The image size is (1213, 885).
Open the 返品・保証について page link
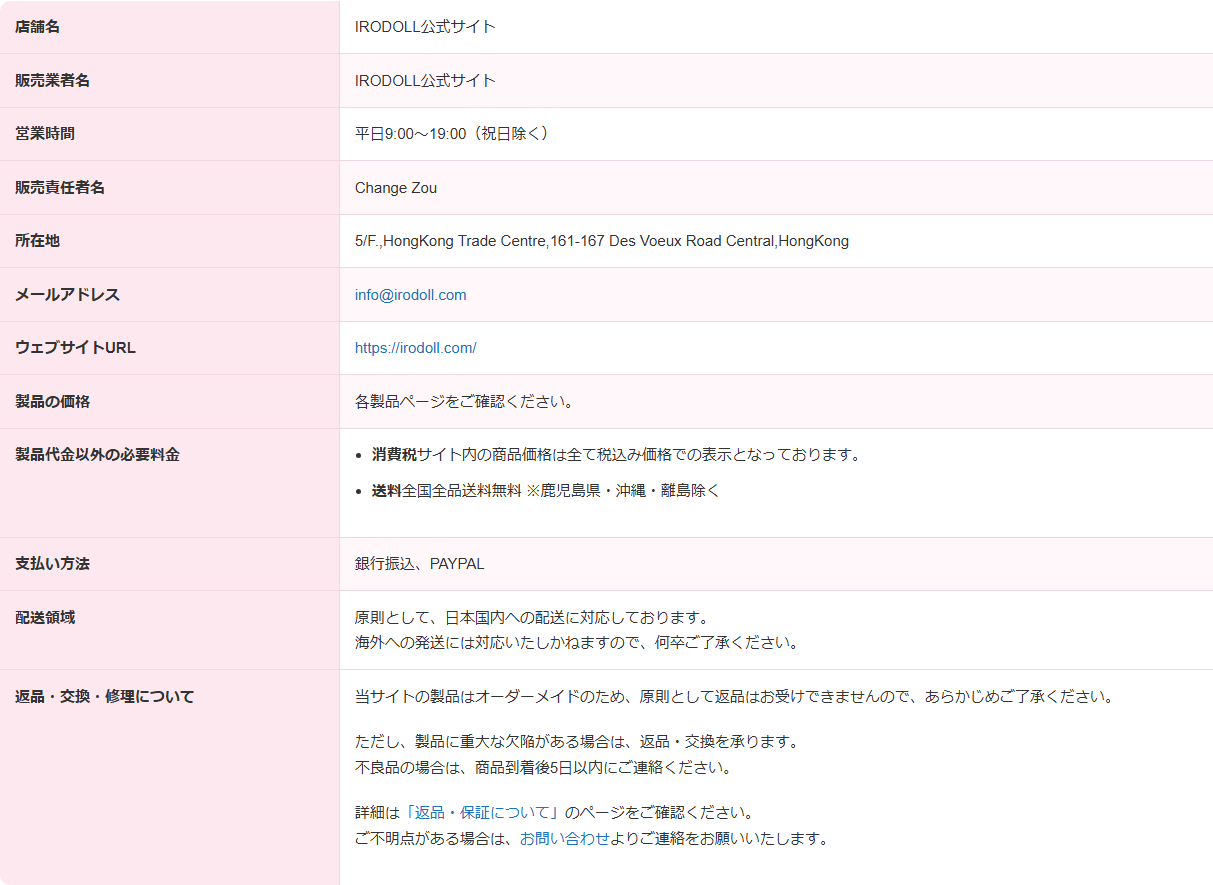482,812
